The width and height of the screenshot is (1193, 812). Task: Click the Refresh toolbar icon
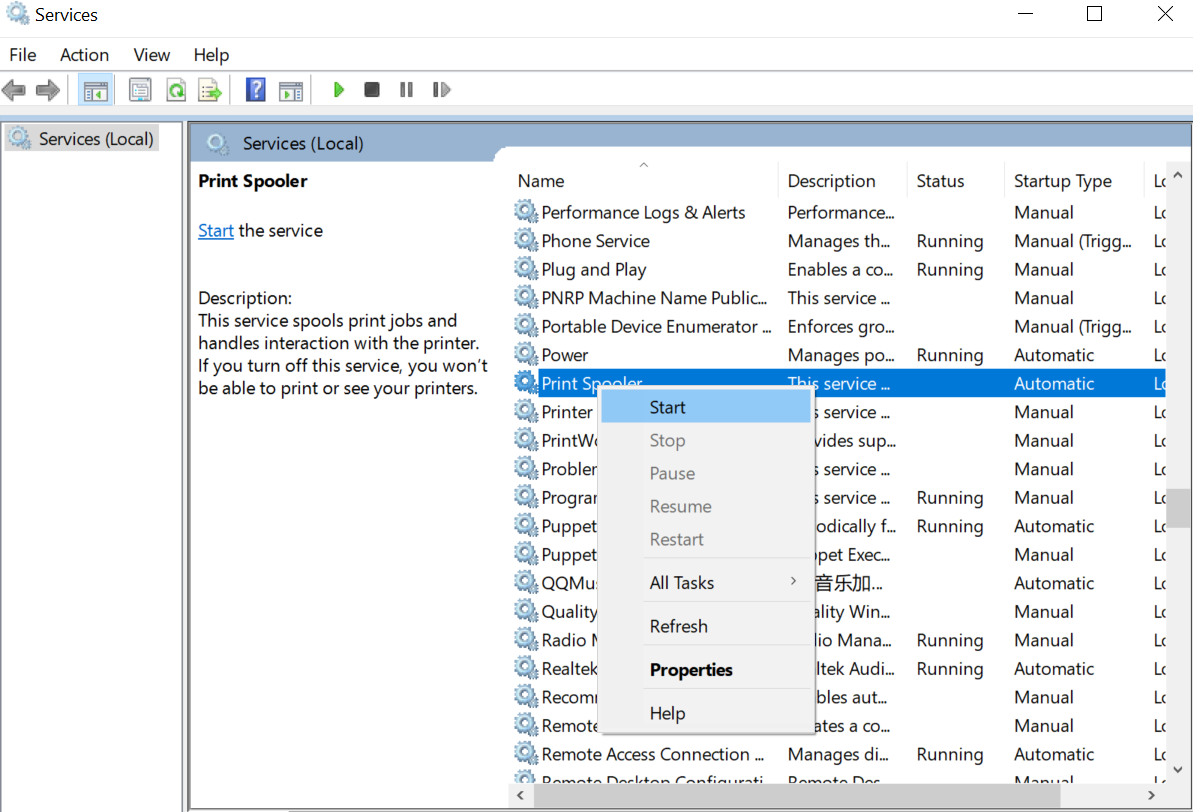point(176,89)
